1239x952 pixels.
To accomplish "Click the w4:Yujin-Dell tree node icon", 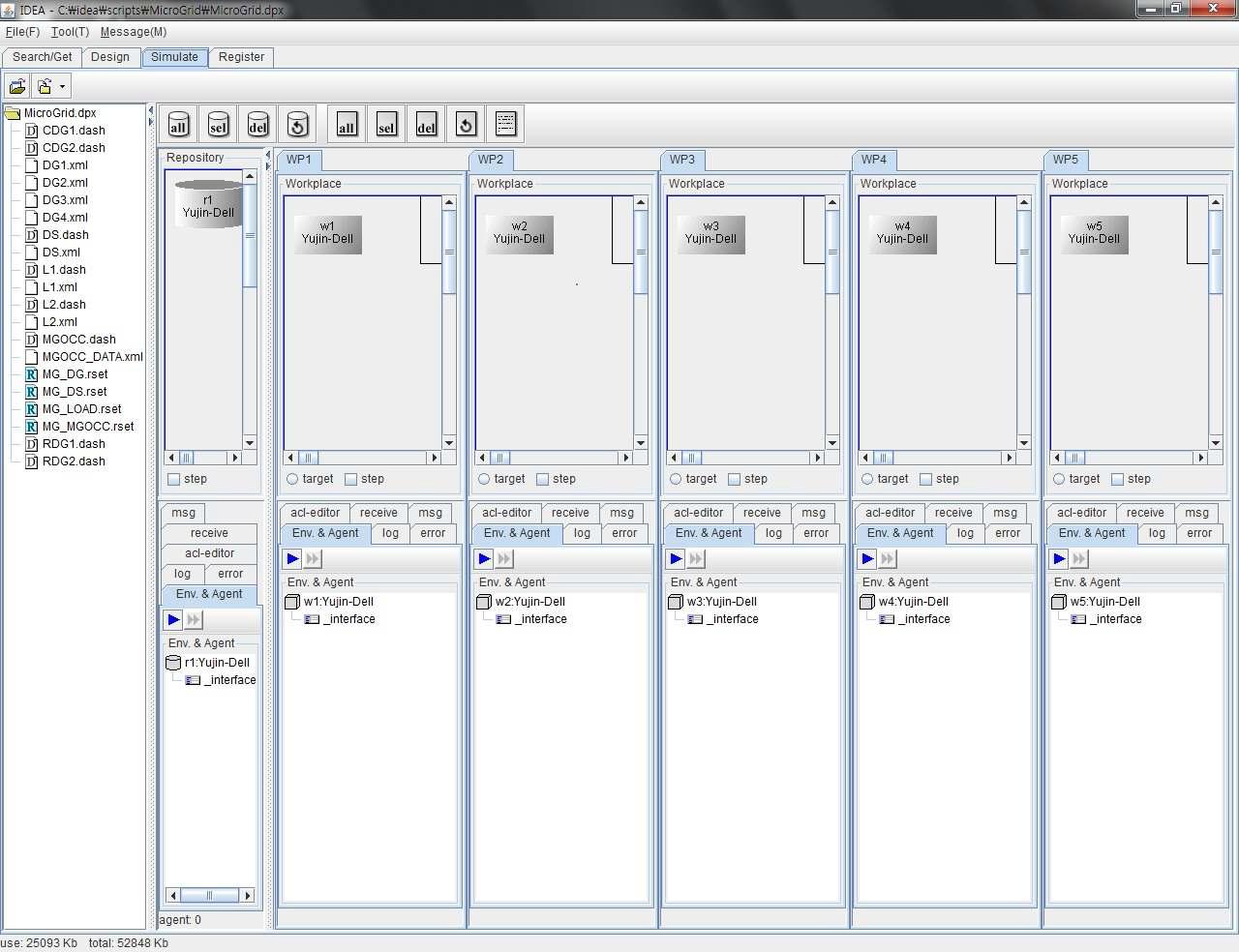I will click(867, 602).
